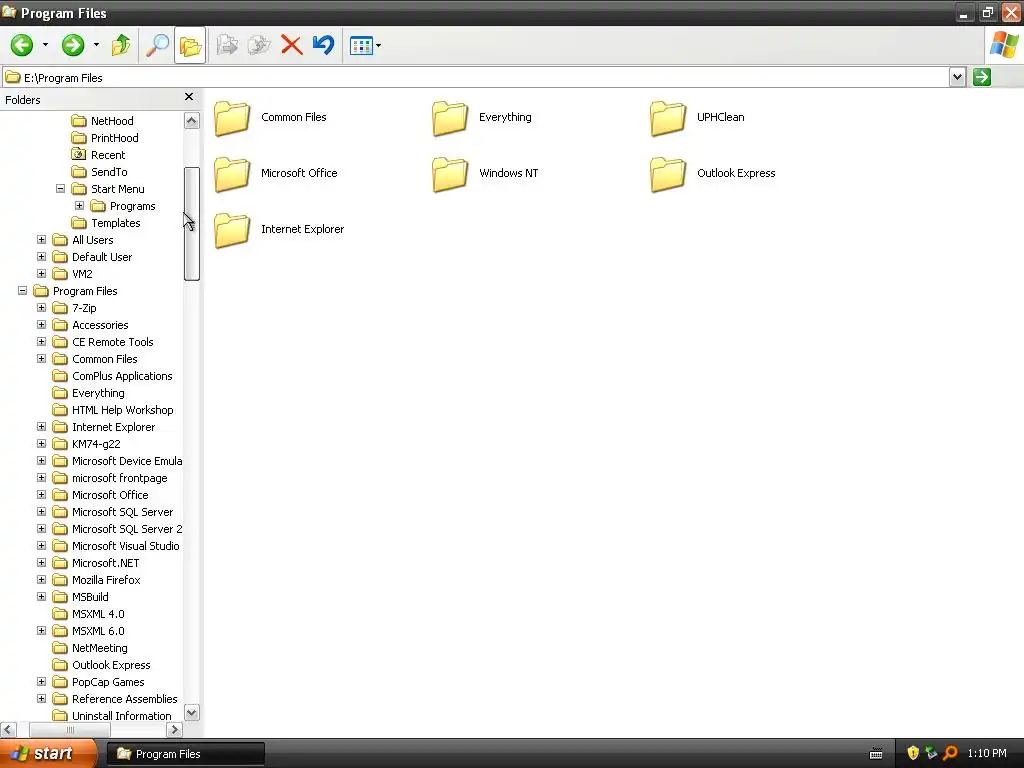The image size is (1024, 768).
Task: Select HTML Help Workshop in the tree
Action: click(x=123, y=410)
